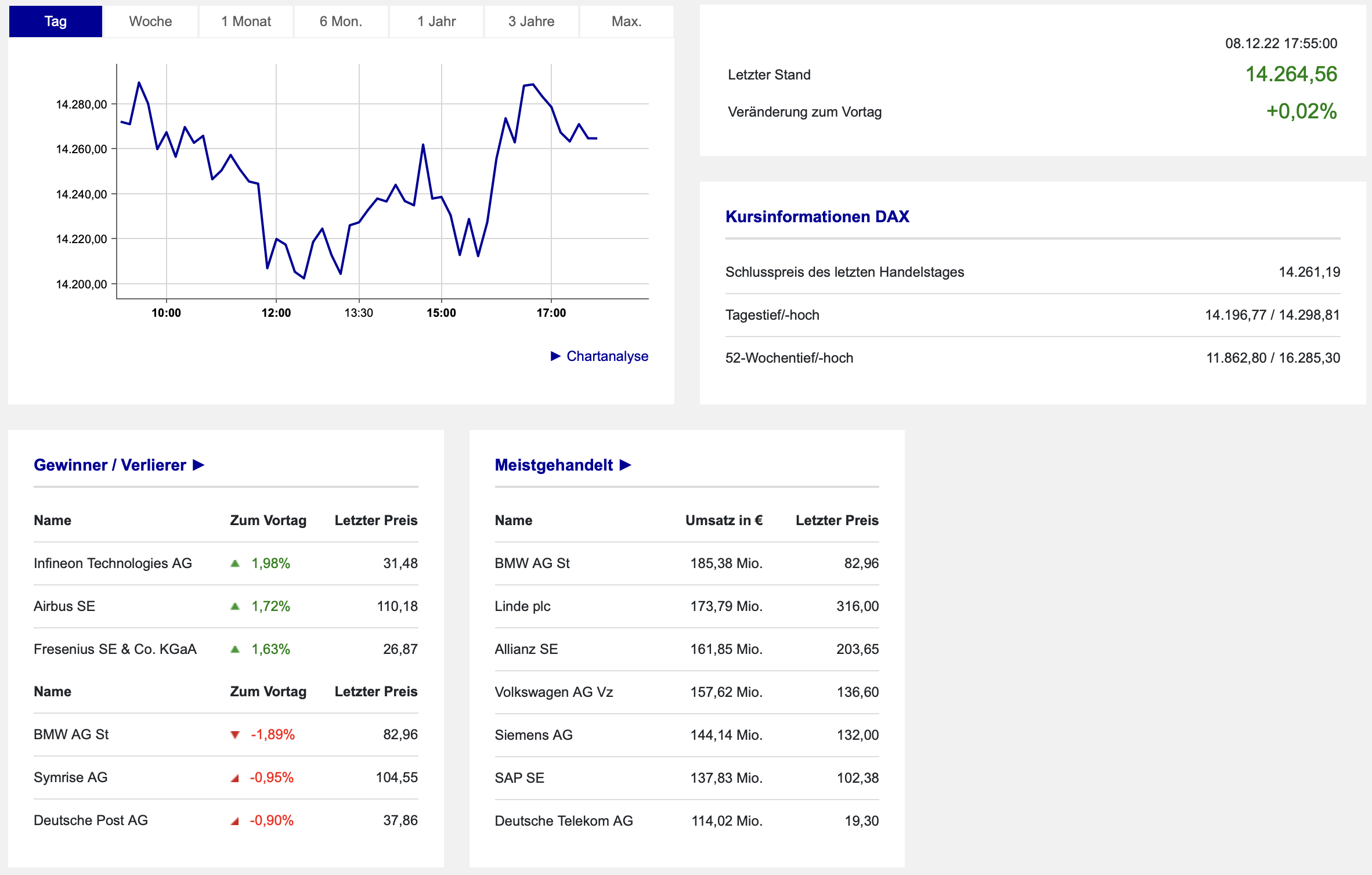The width and height of the screenshot is (1372, 875).
Task: Click red down arrow beside BMW -1,89%
Action: (235, 735)
